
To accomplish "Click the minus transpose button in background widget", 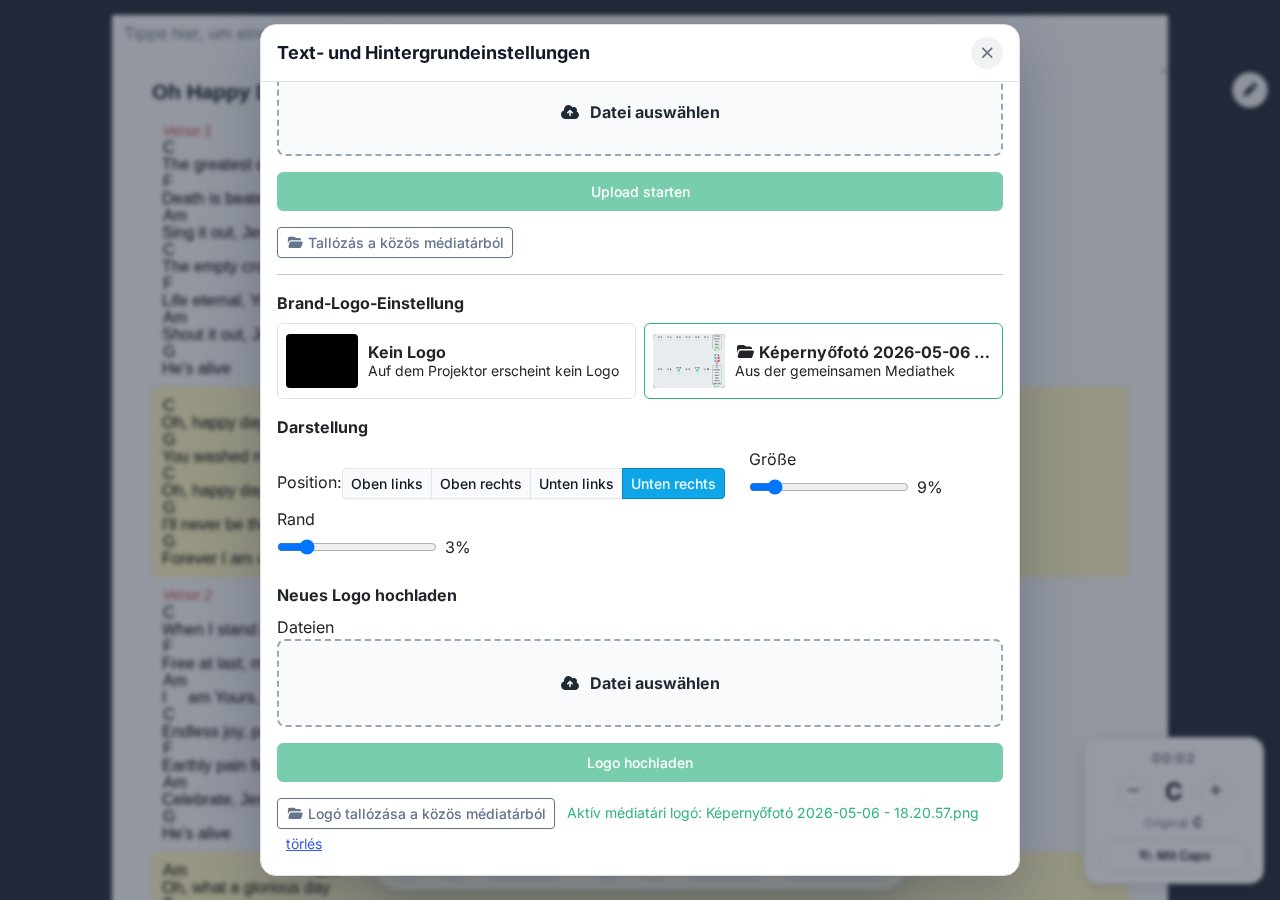I will (1132, 791).
